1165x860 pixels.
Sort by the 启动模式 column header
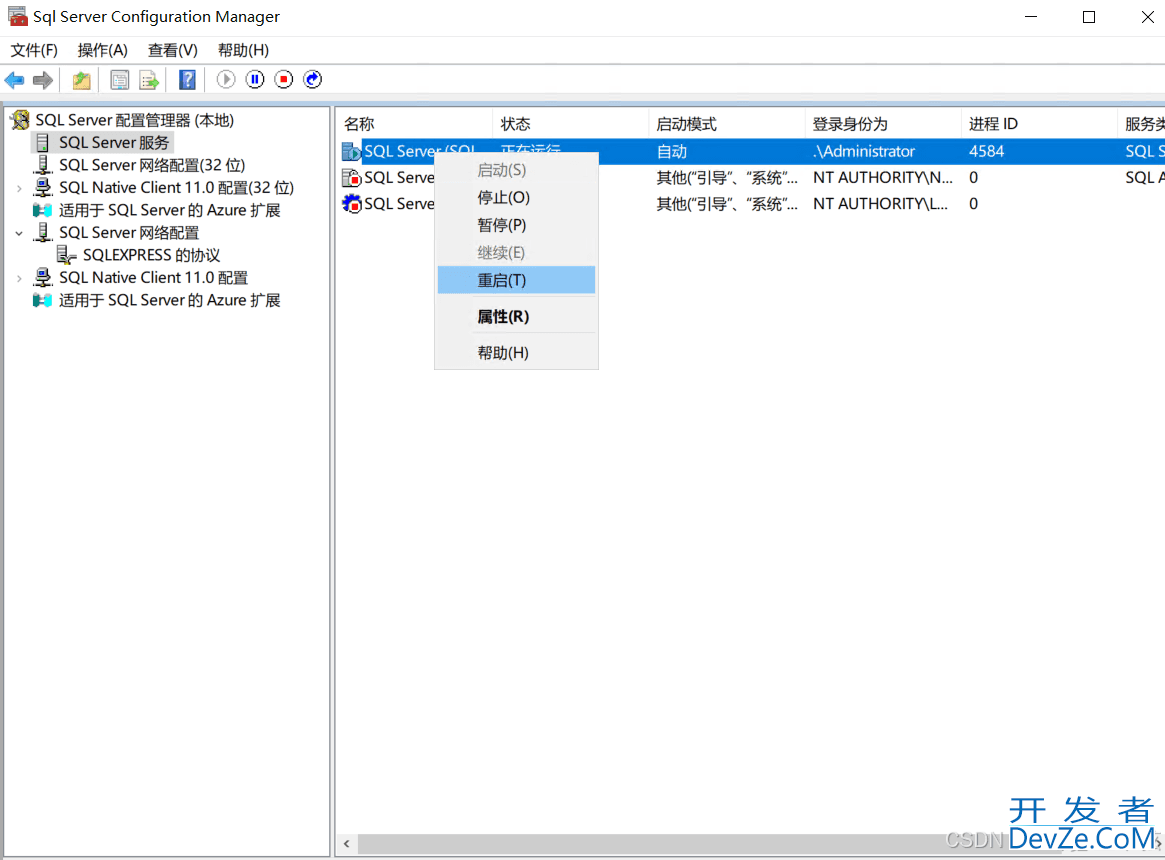coord(727,124)
